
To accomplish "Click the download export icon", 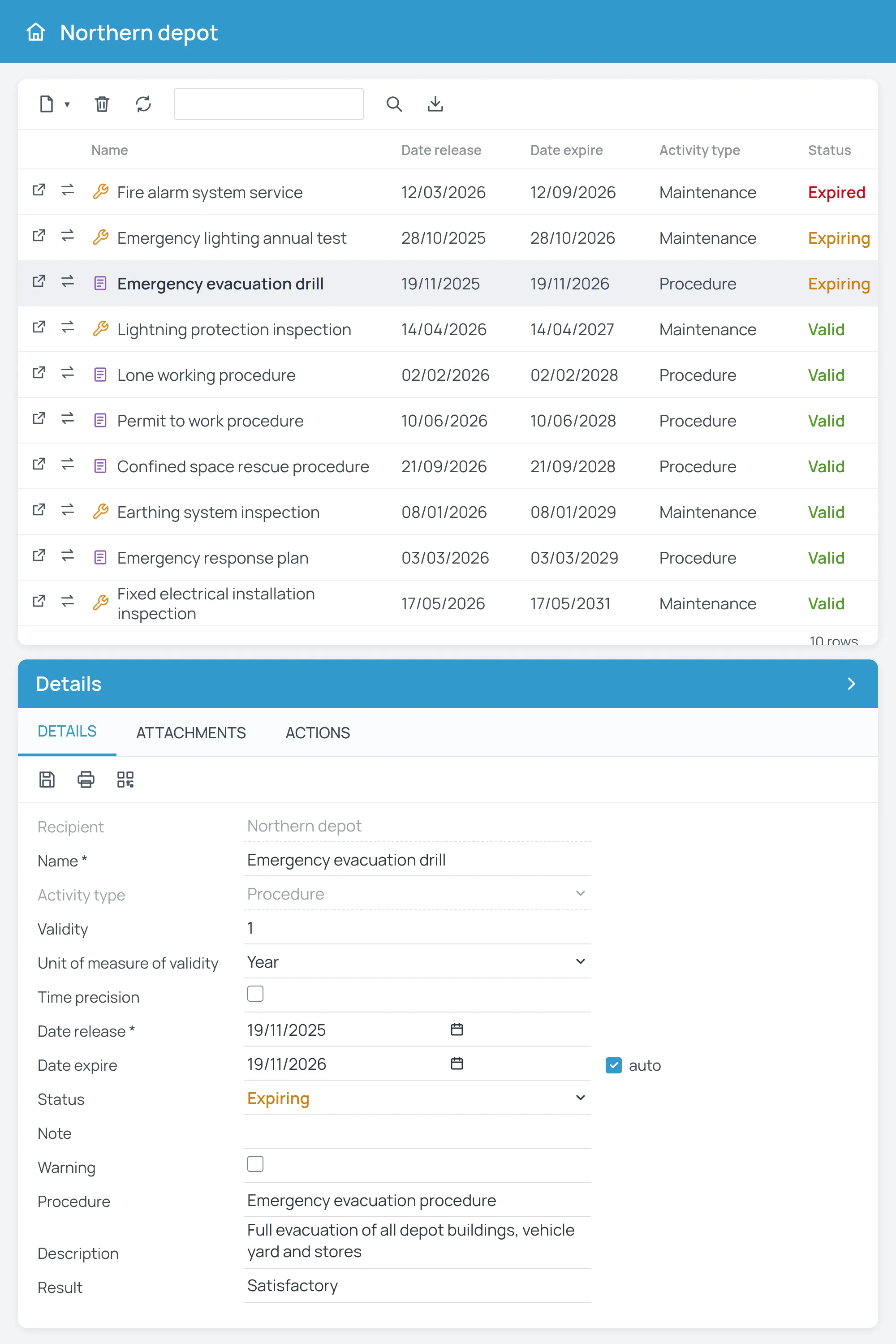I will (435, 104).
